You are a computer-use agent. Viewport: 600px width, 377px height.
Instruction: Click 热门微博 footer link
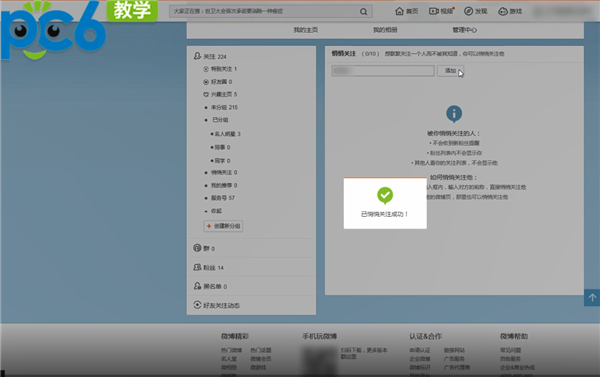point(231,350)
